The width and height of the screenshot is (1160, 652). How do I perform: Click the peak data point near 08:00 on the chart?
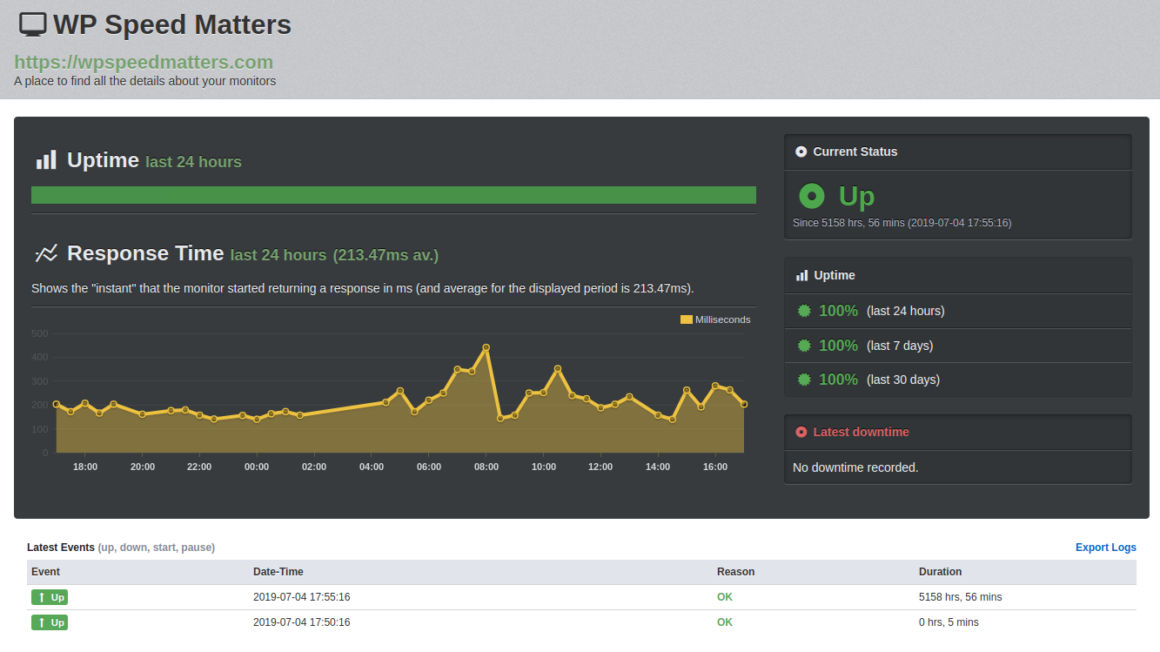487,347
